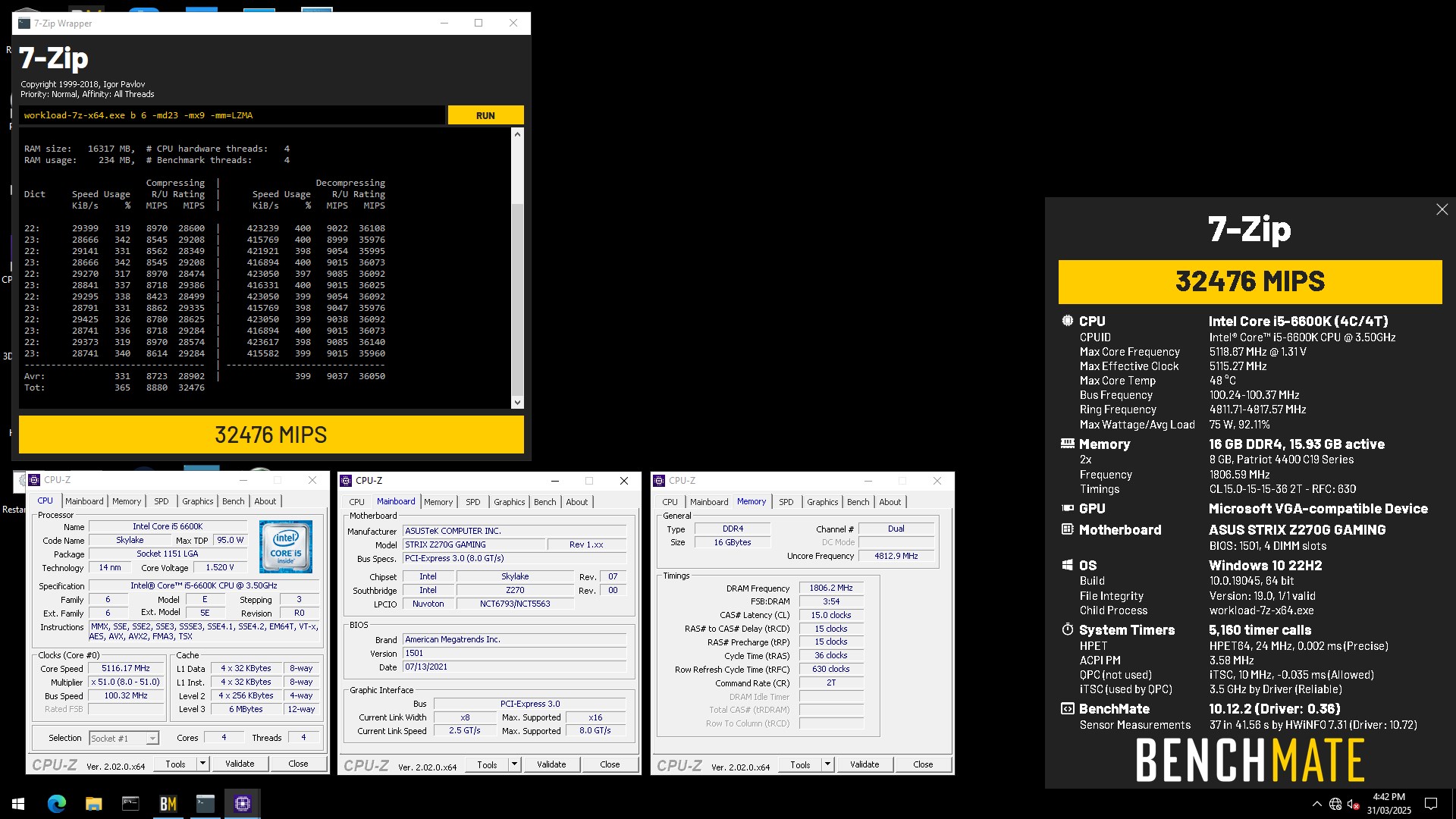Click the BIOS Version 1501 field
Image resolution: width=1456 pixels, height=819 pixels.
point(515,653)
